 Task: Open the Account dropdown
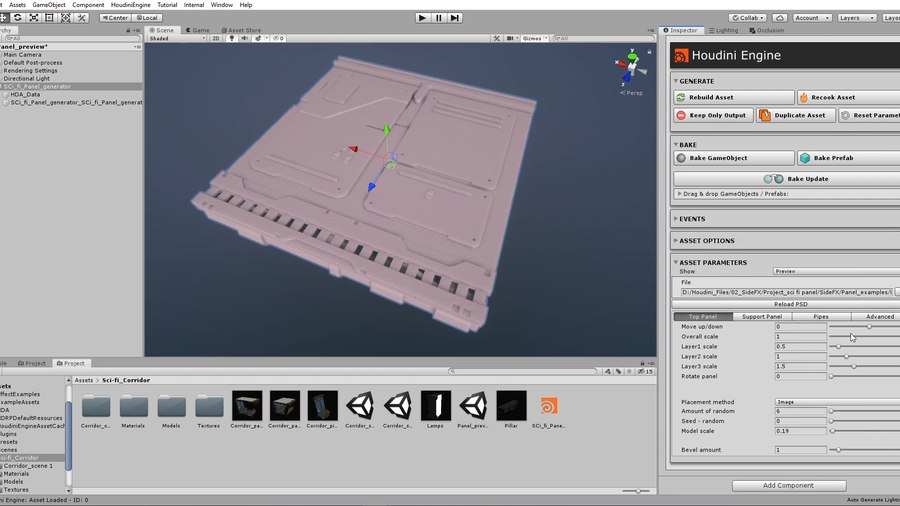coord(812,18)
